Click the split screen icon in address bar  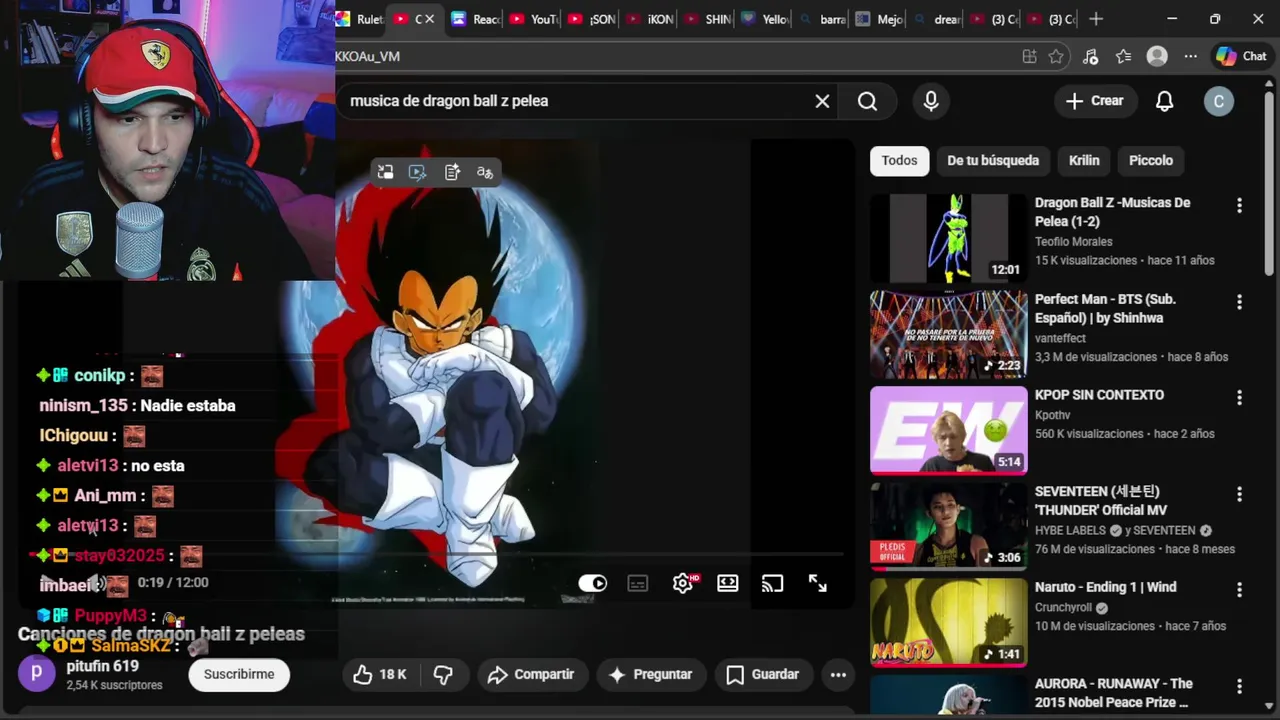[x=1029, y=57]
